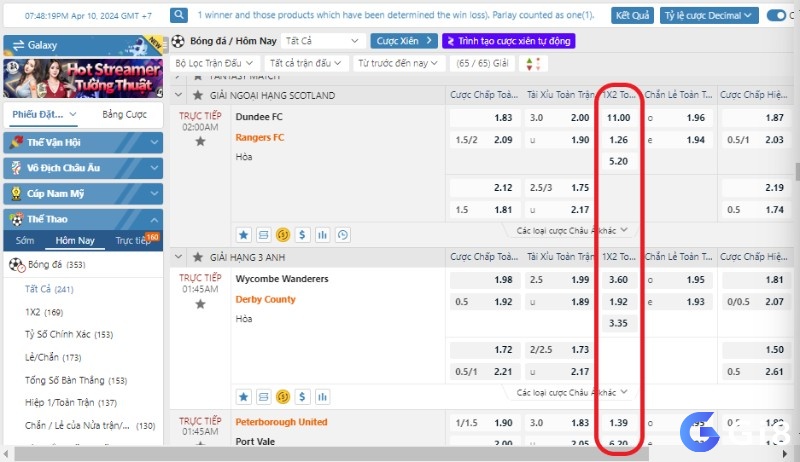Expand the Thế Vận Hội menu
Screen dimensions: 800x462
click(x=83, y=142)
